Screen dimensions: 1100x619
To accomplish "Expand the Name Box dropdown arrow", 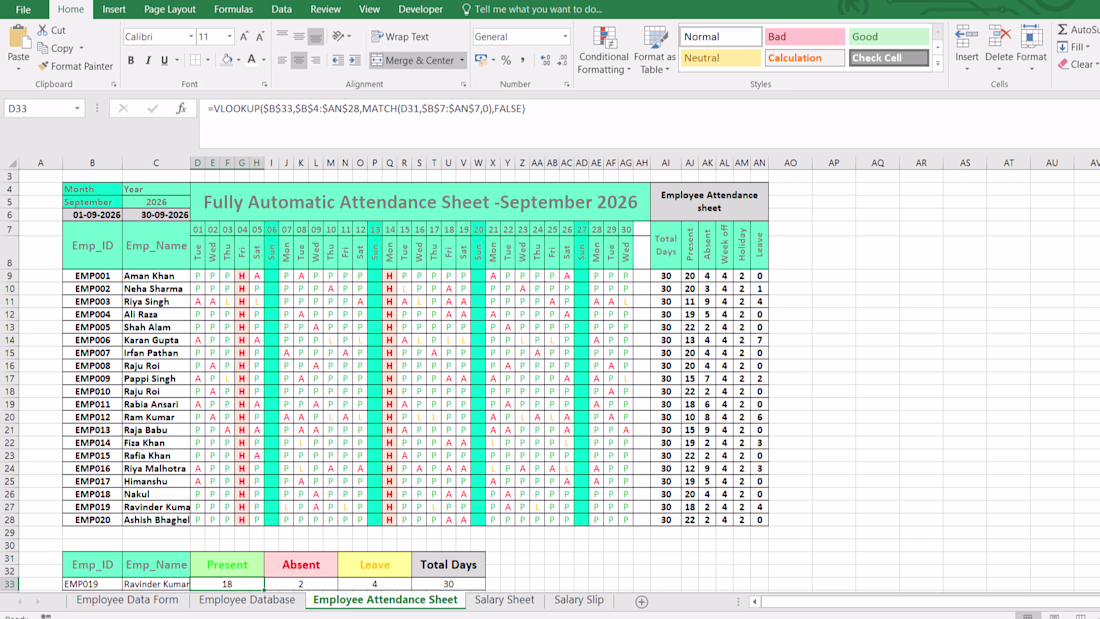I will point(77,109).
